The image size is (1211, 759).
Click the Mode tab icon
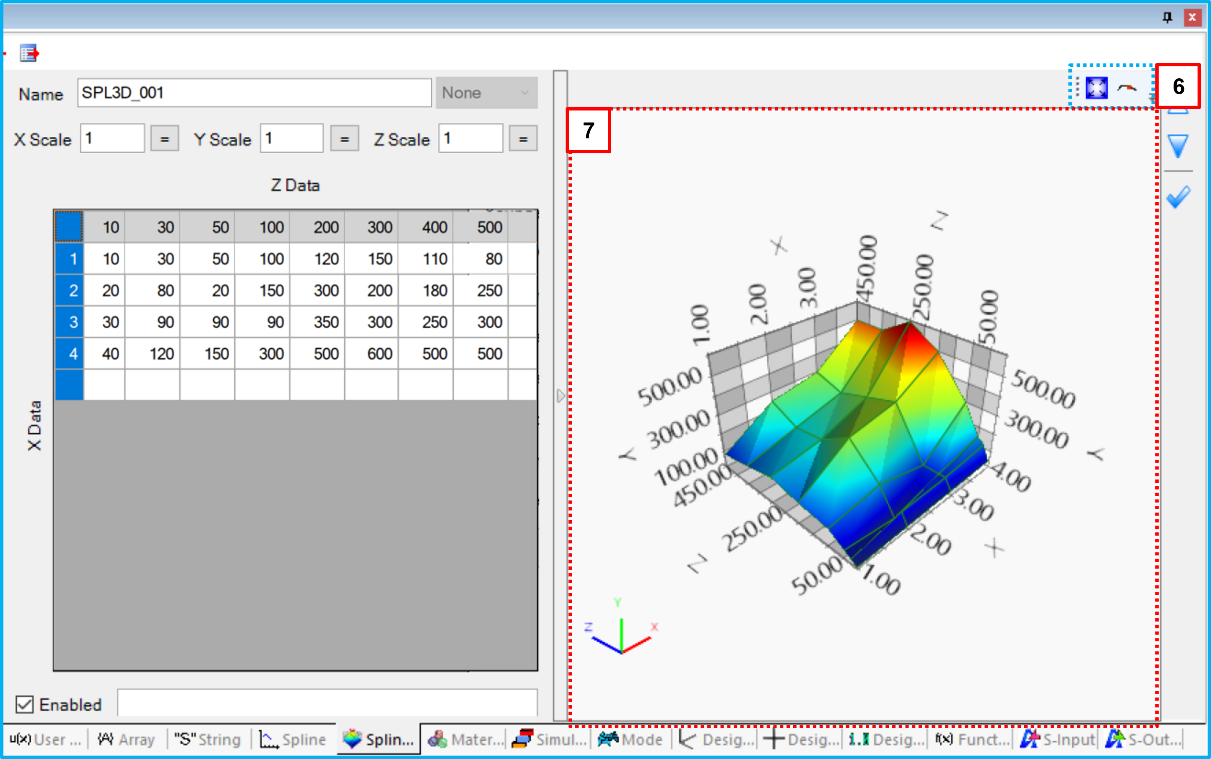[x=608, y=739]
